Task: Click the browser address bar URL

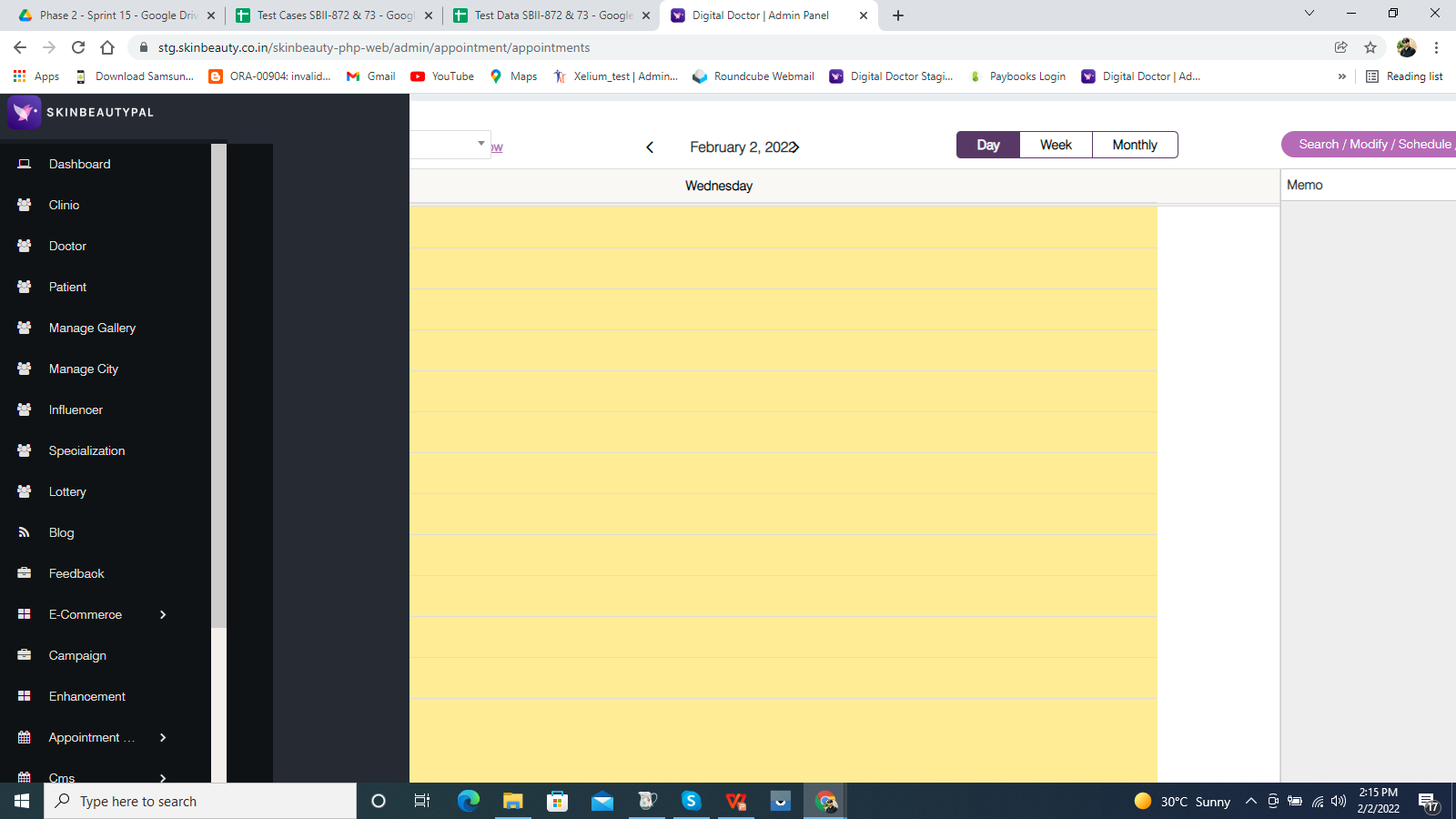Action: (x=373, y=47)
